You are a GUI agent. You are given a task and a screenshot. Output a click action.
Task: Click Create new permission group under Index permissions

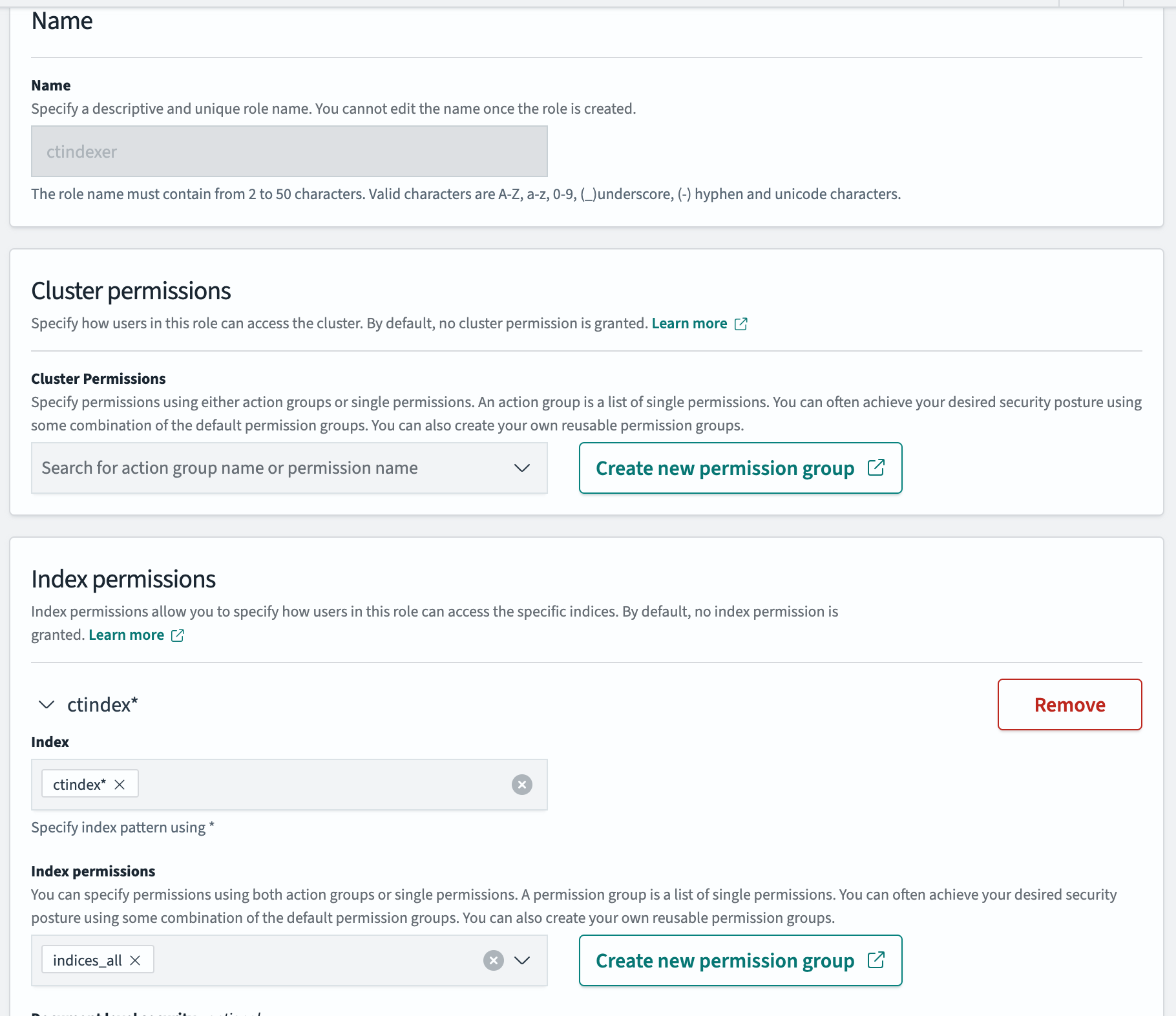(724, 960)
